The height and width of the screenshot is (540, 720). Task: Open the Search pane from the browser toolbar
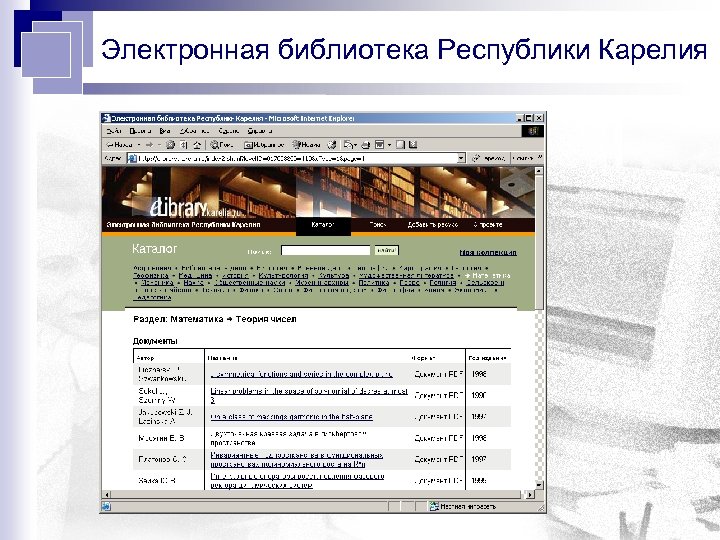tap(222, 145)
